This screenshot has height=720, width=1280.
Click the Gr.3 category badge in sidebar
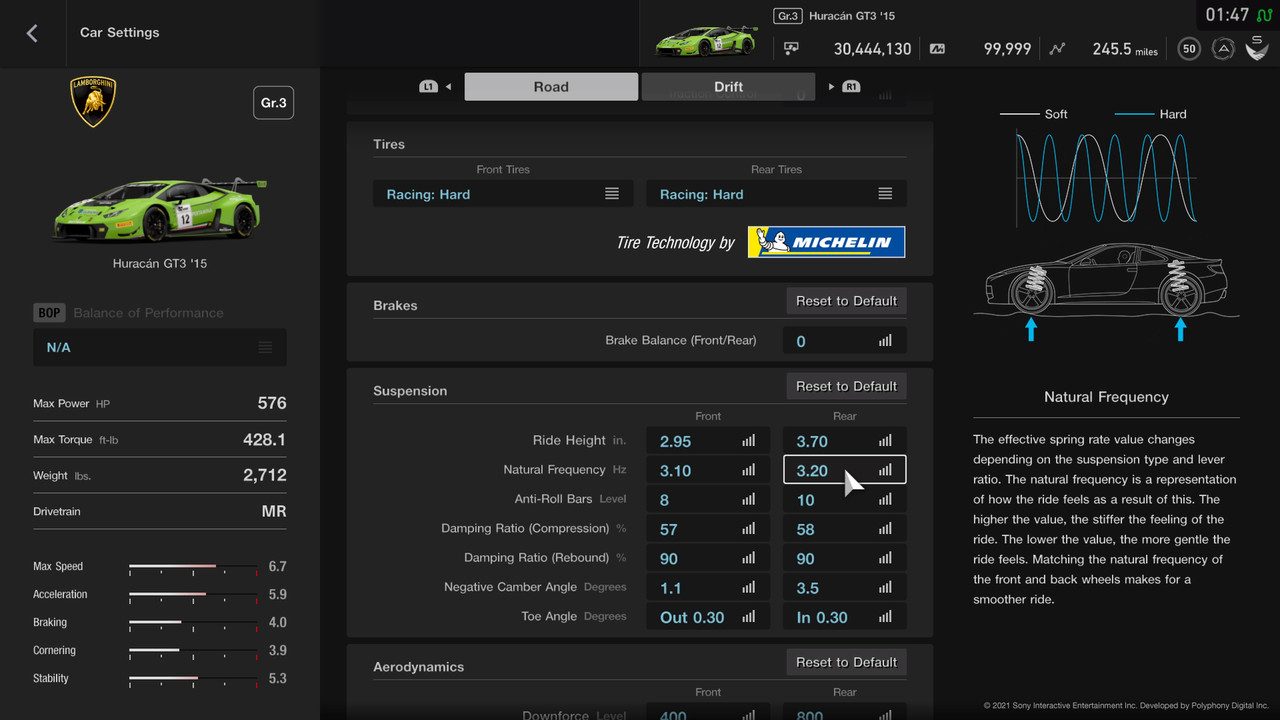(273, 103)
